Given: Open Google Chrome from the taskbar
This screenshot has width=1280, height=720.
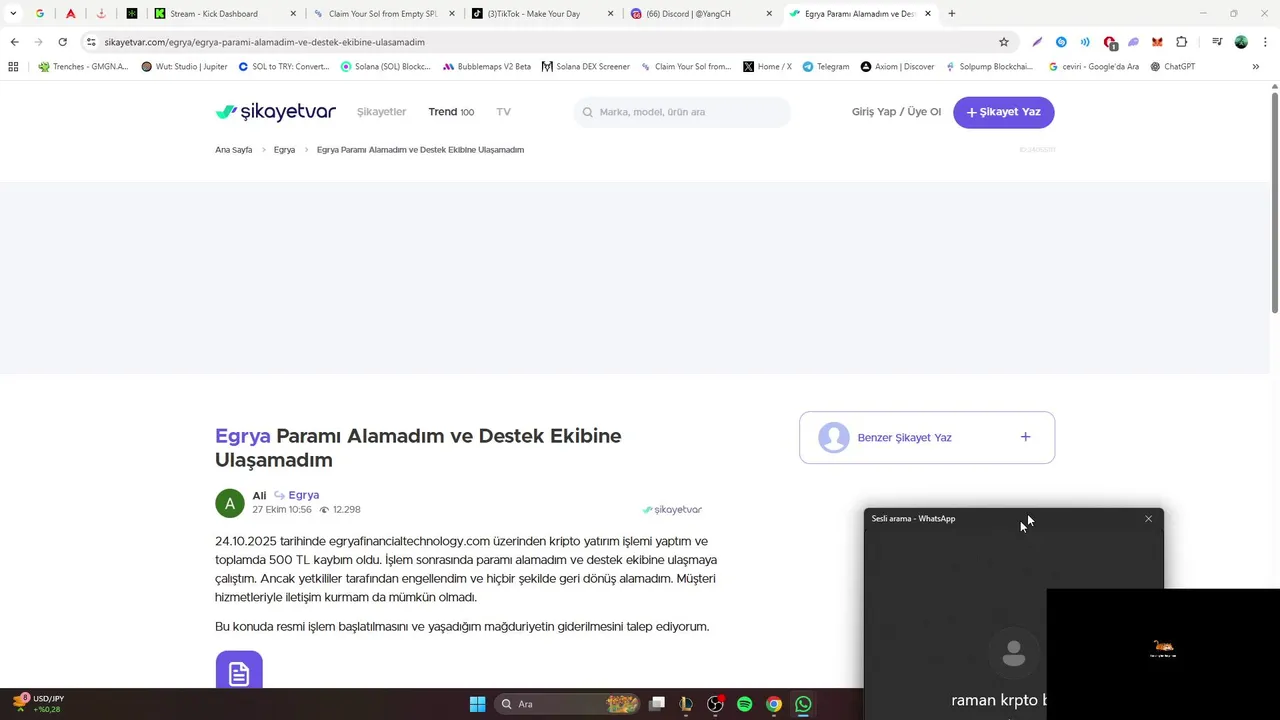Looking at the screenshot, I should [x=773, y=704].
